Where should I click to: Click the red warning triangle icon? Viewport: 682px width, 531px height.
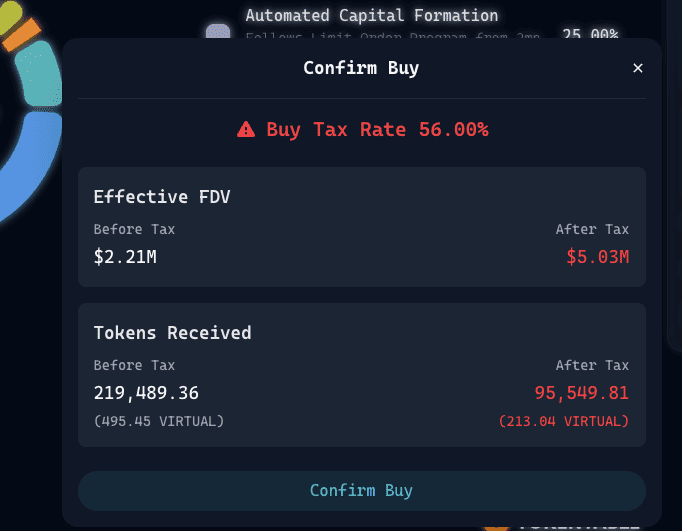[246, 129]
